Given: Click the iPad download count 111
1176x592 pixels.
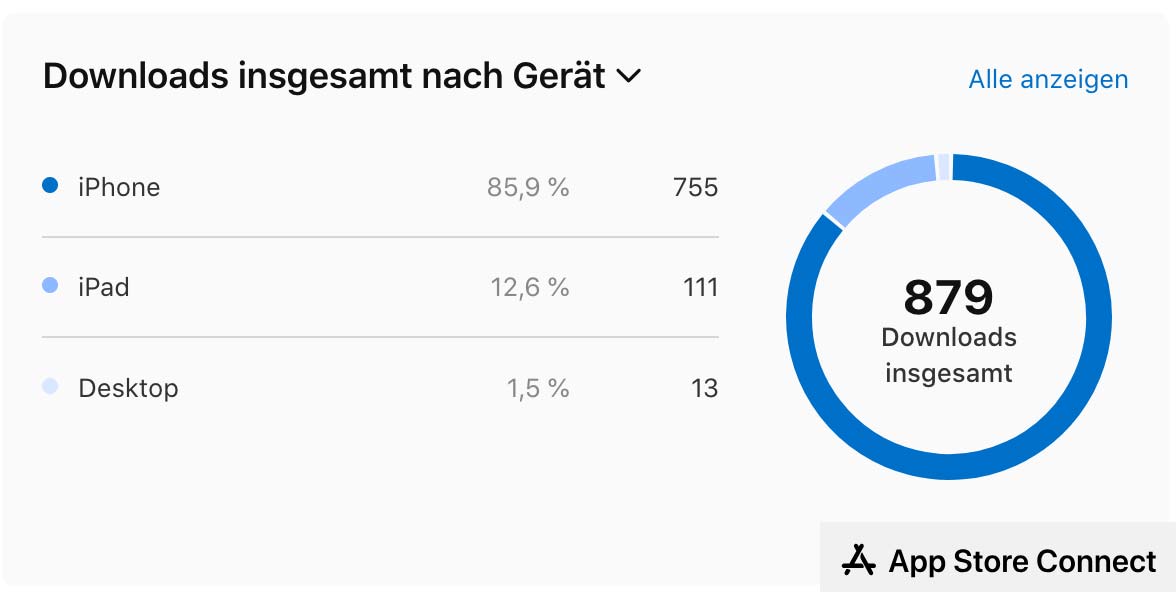Looking at the screenshot, I should click(700, 288).
